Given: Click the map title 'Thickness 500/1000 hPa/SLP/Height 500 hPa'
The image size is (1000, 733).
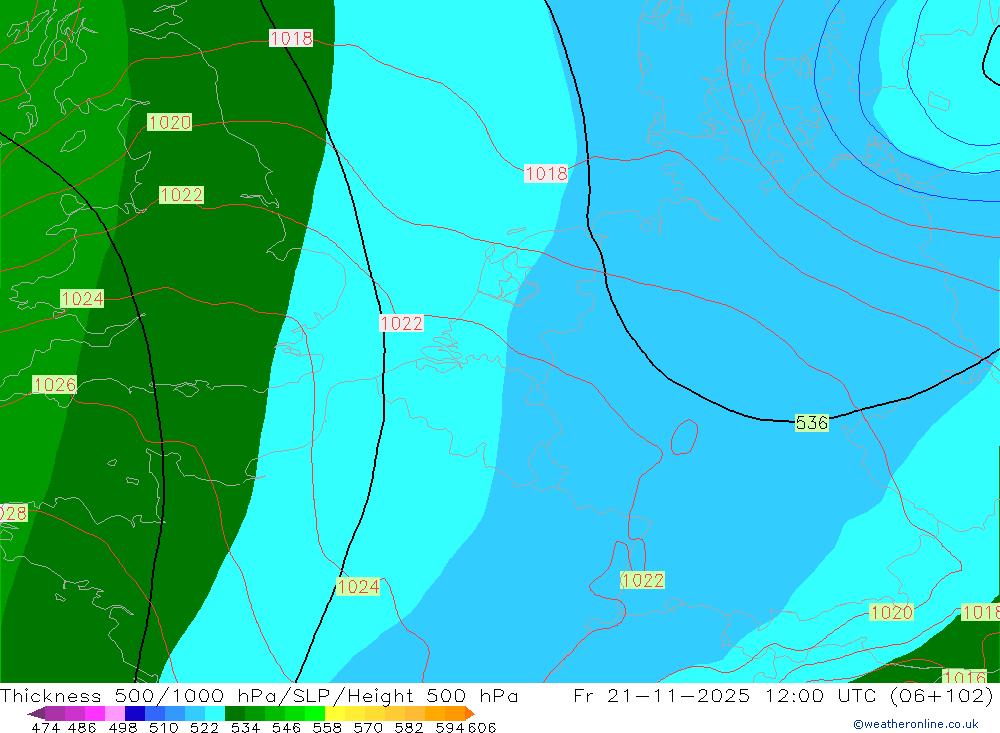Looking at the screenshot, I should pos(259,695).
